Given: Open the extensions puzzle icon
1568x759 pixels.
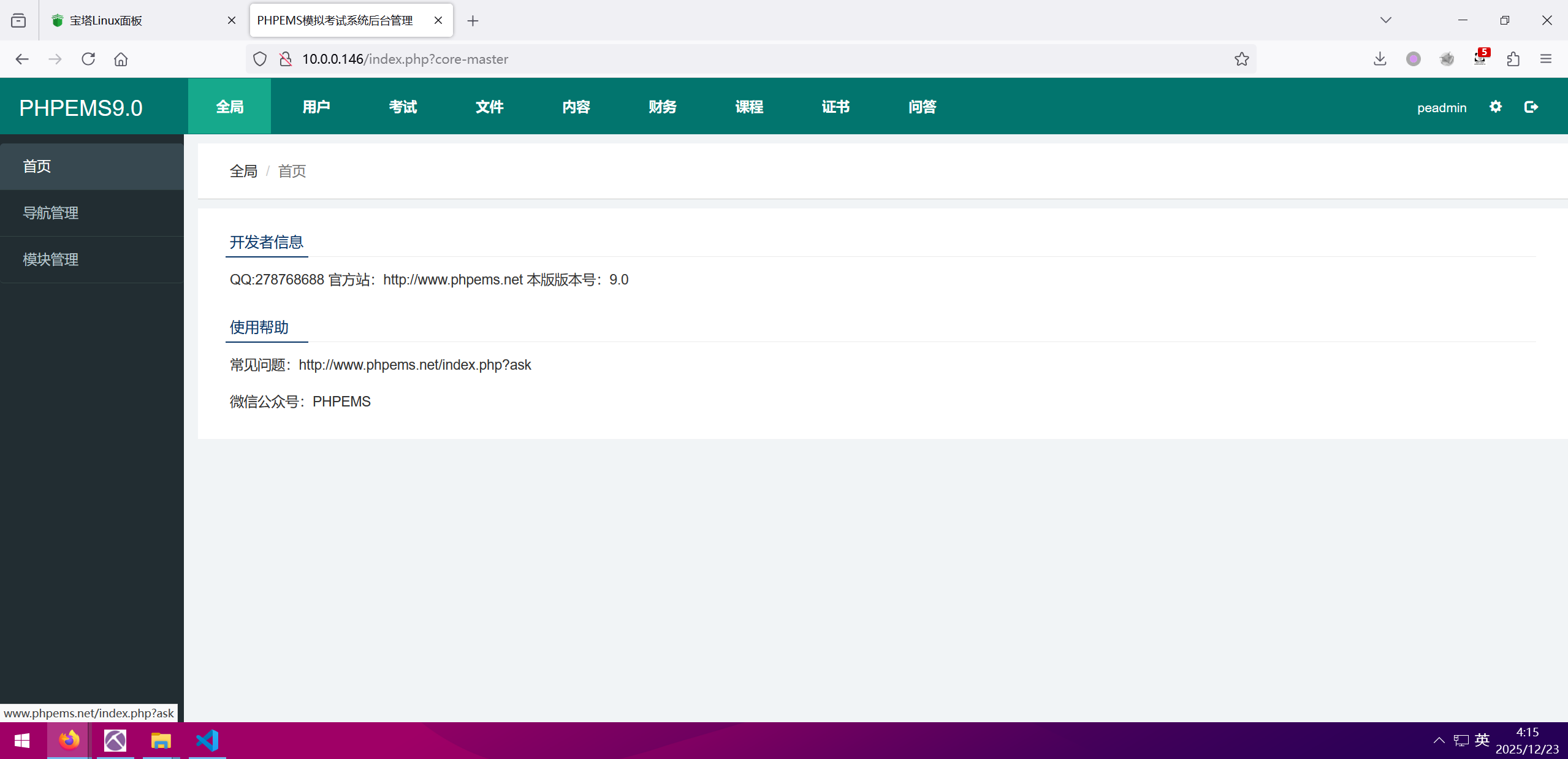Looking at the screenshot, I should [1513, 59].
